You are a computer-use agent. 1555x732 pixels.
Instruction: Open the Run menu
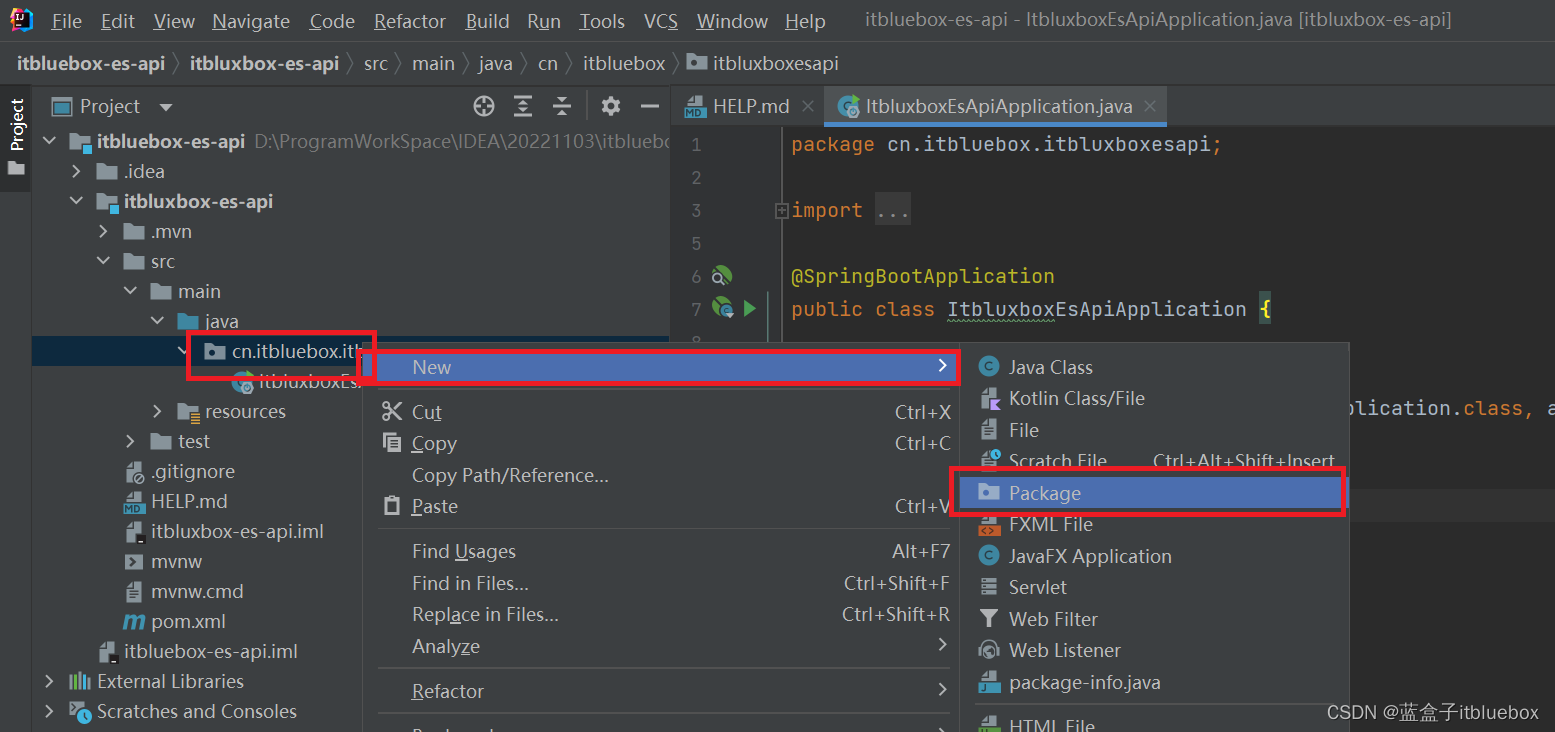tap(544, 21)
